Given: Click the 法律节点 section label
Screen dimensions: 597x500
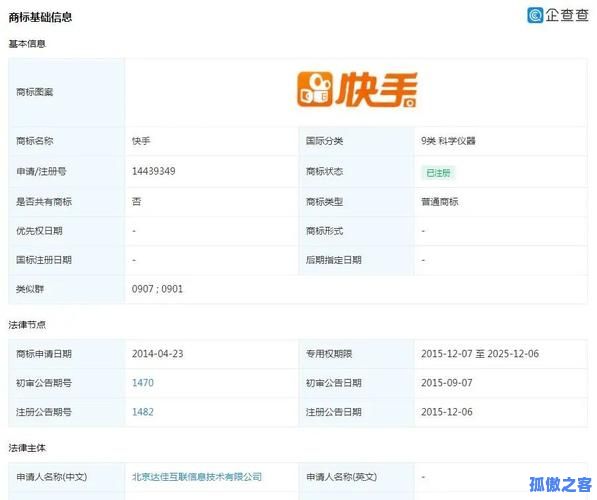Looking at the screenshot, I should (27, 325).
